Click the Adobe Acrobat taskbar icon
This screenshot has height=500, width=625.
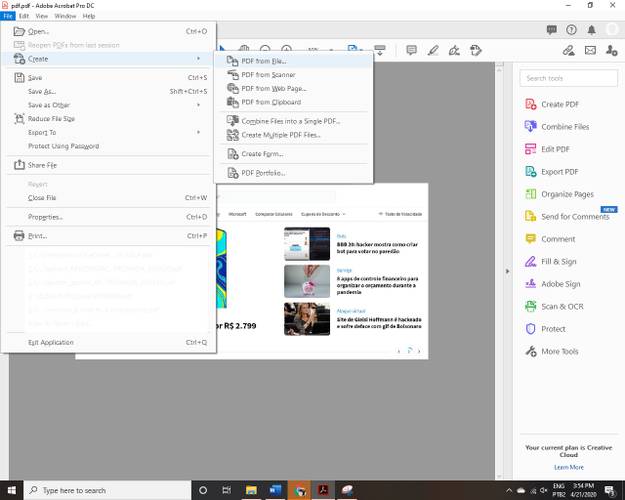coord(323,490)
